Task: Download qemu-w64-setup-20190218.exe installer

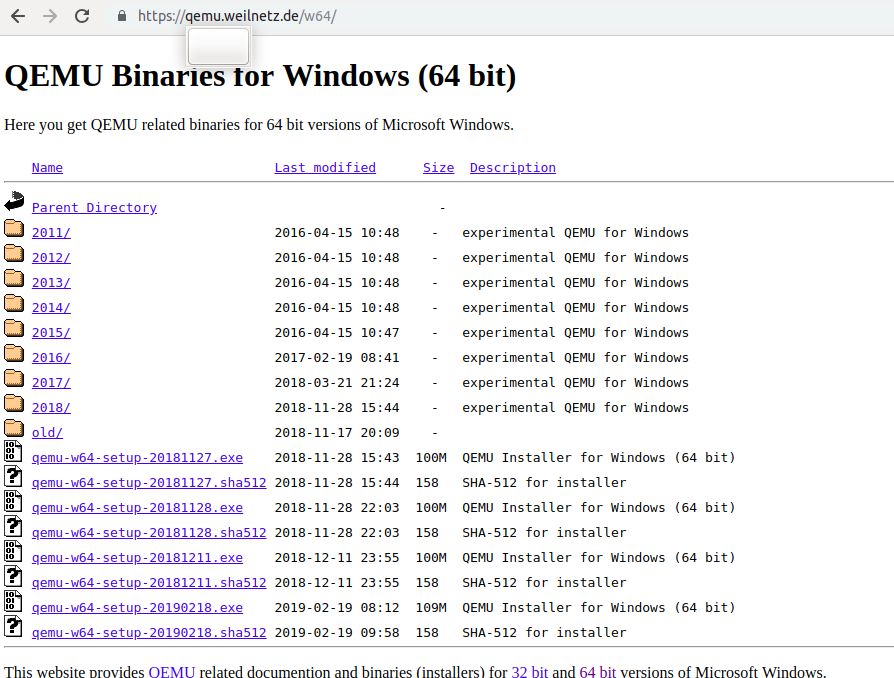Action: pyautogui.click(x=137, y=608)
